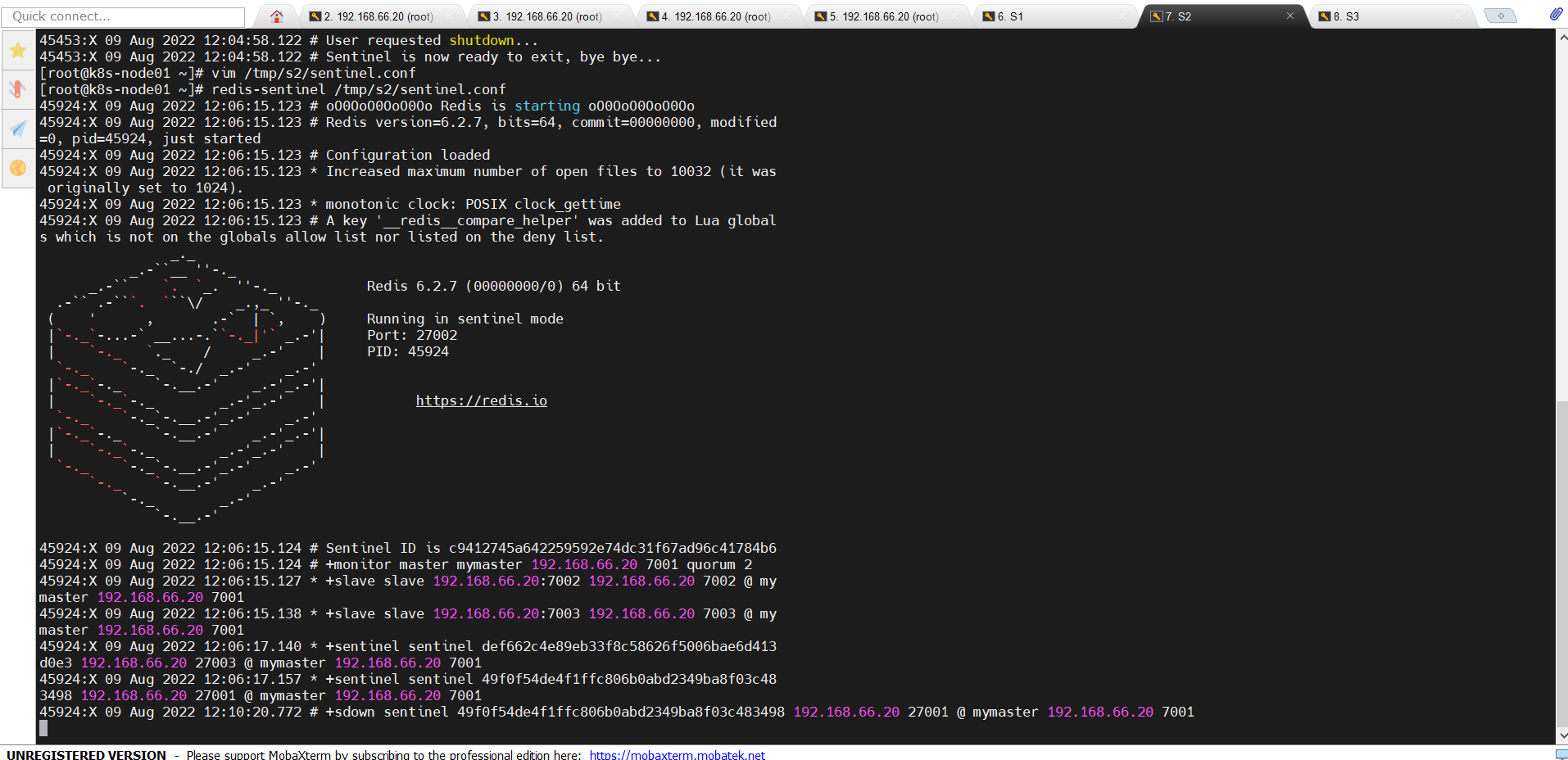Open the mobaxterm.mobatek.net link

678,754
